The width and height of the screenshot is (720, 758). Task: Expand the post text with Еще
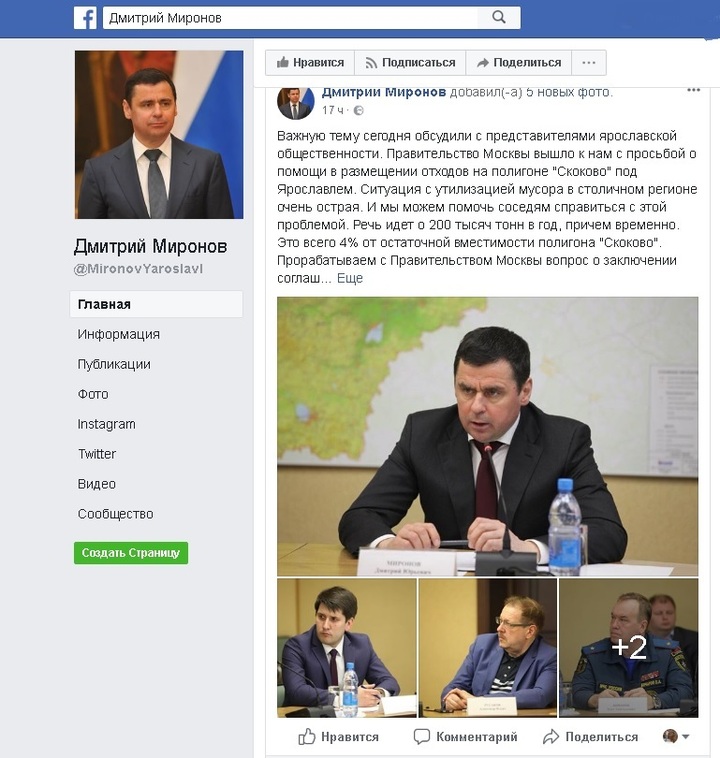point(350,278)
